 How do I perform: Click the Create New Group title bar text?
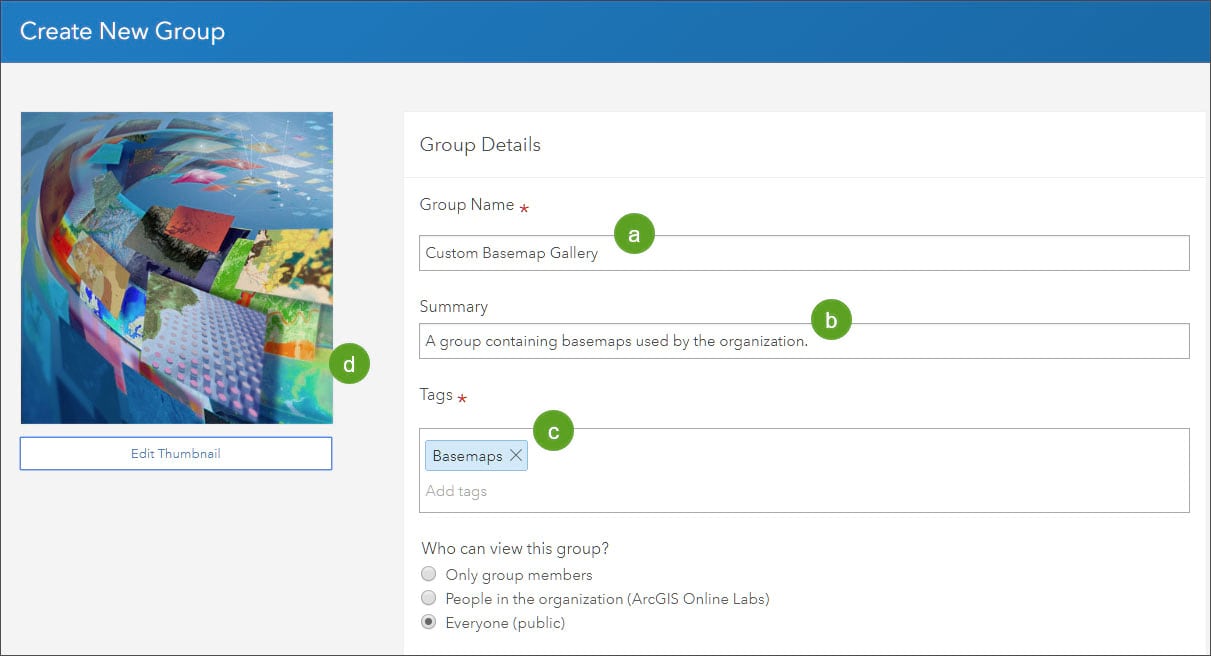click(x=122, y=31)
